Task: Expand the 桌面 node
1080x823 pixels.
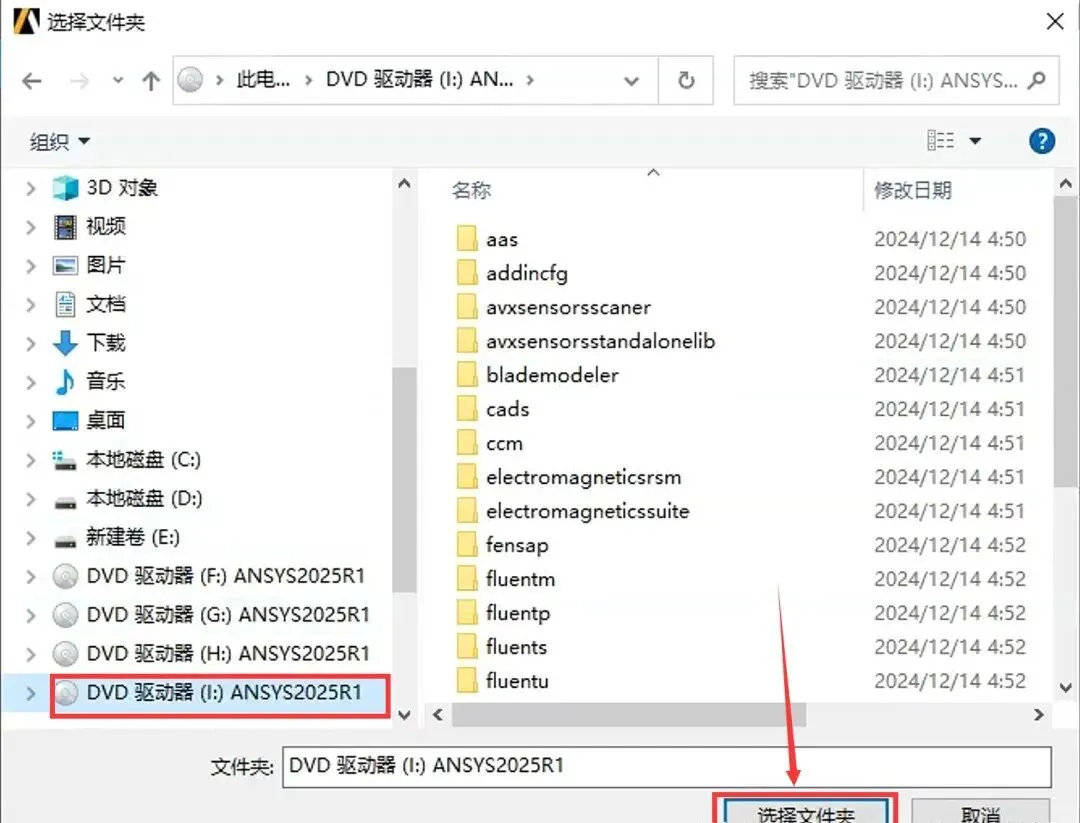Action: [x=30, y=420]
